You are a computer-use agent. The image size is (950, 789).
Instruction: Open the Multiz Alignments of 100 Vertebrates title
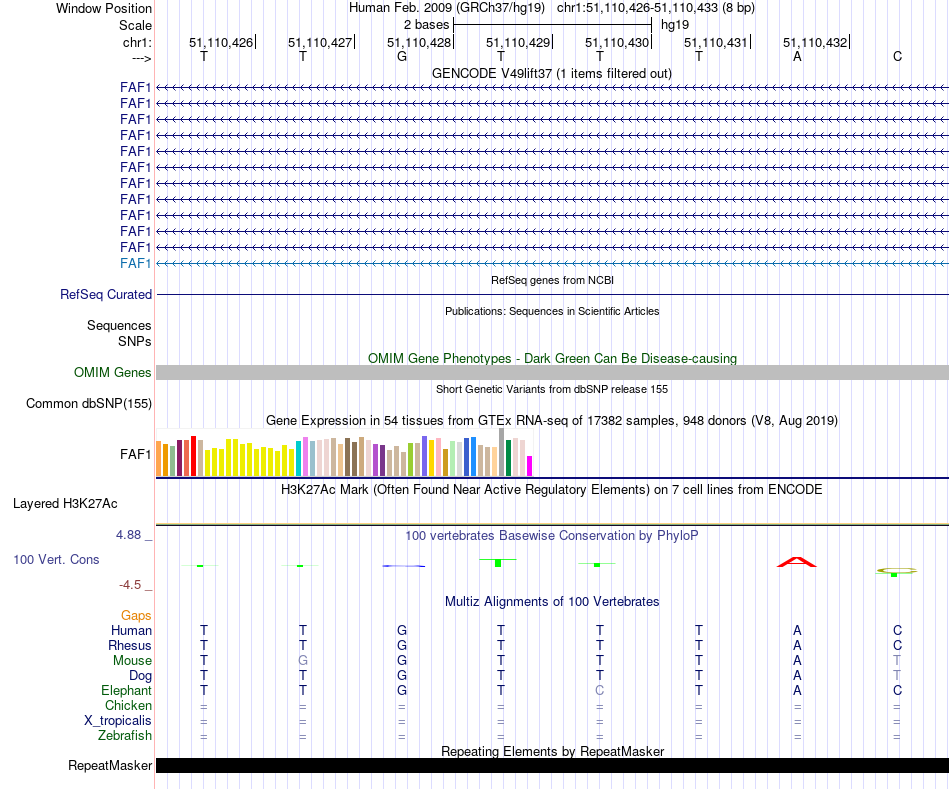click(x=552, y=602)
